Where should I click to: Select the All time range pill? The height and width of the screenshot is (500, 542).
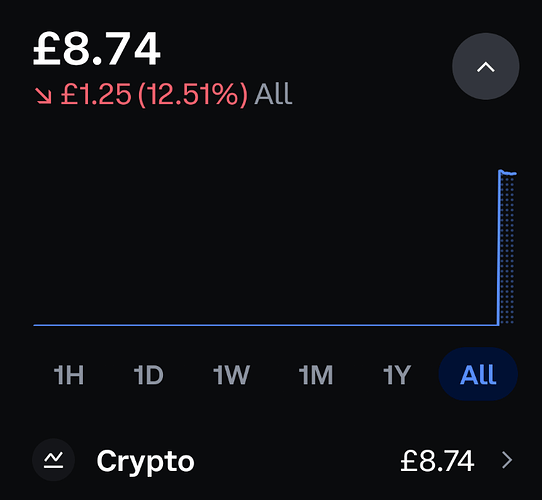(478, 374)
